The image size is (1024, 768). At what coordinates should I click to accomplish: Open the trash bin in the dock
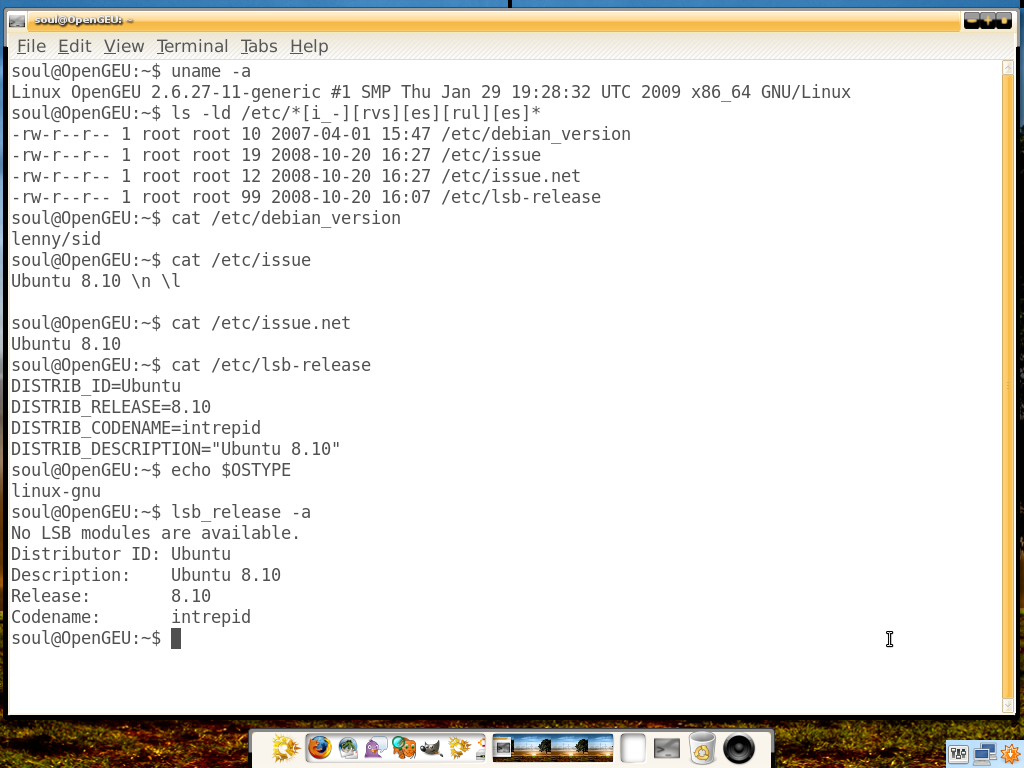point(702,748)
